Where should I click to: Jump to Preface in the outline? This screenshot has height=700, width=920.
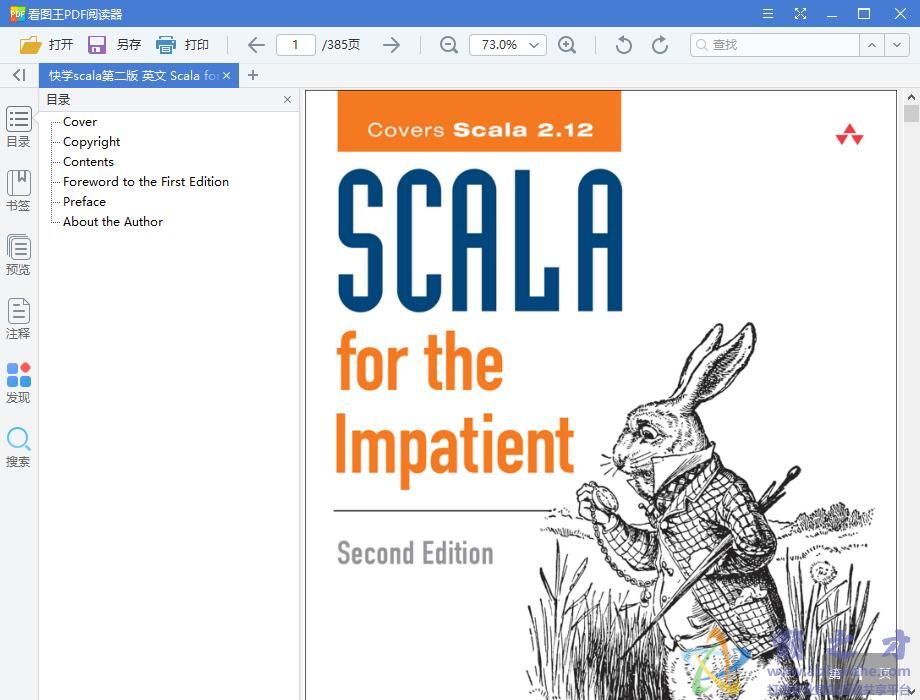[x=84, y=201]
